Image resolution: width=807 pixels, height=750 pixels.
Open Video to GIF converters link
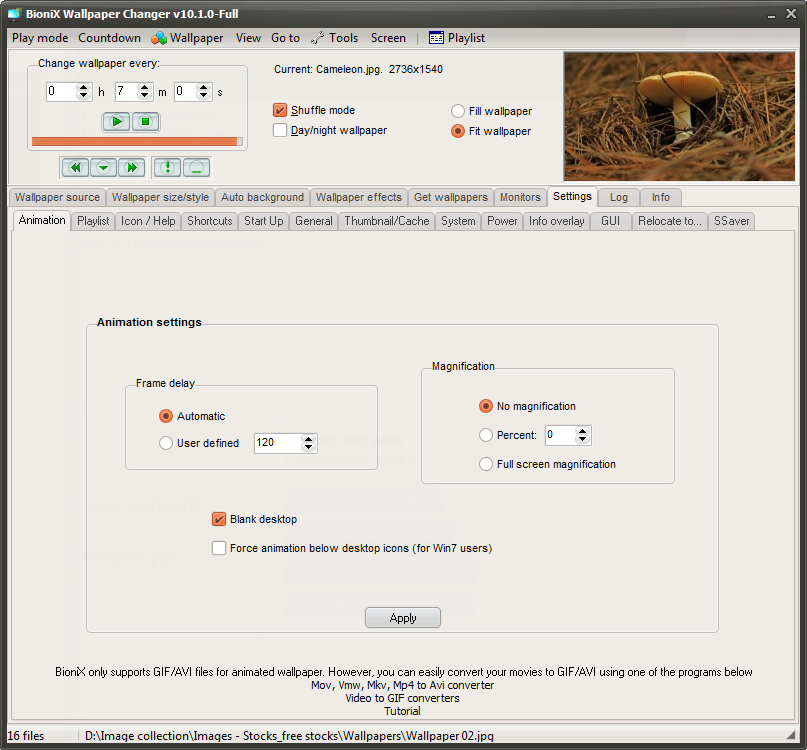402,698
